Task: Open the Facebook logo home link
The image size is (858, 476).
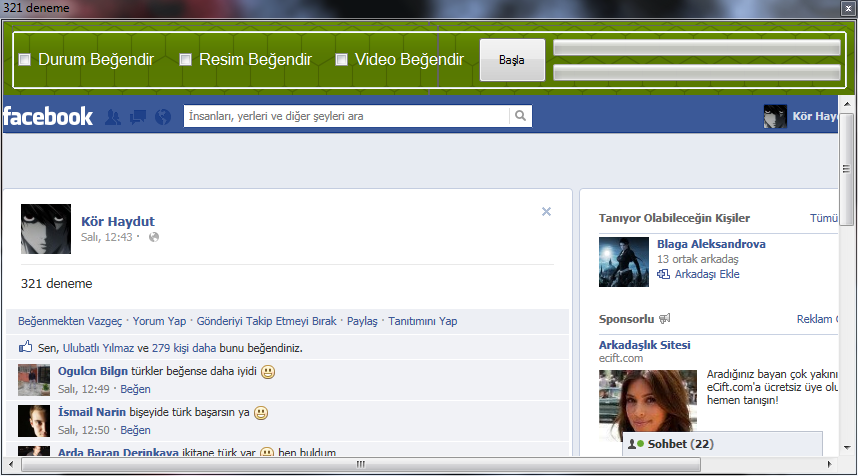Action: coord(48,116)
